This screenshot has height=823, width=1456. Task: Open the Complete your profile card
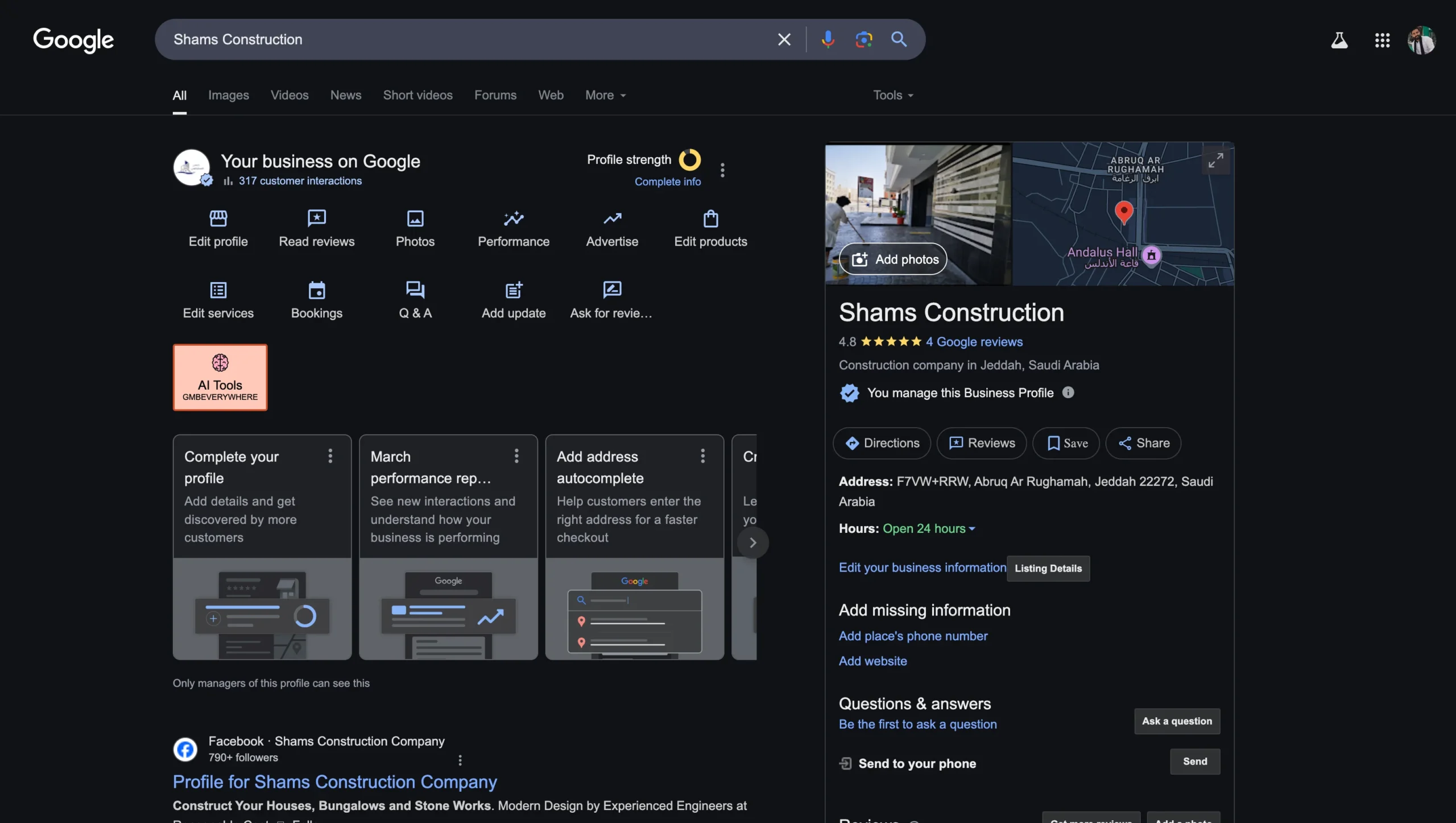262,547
